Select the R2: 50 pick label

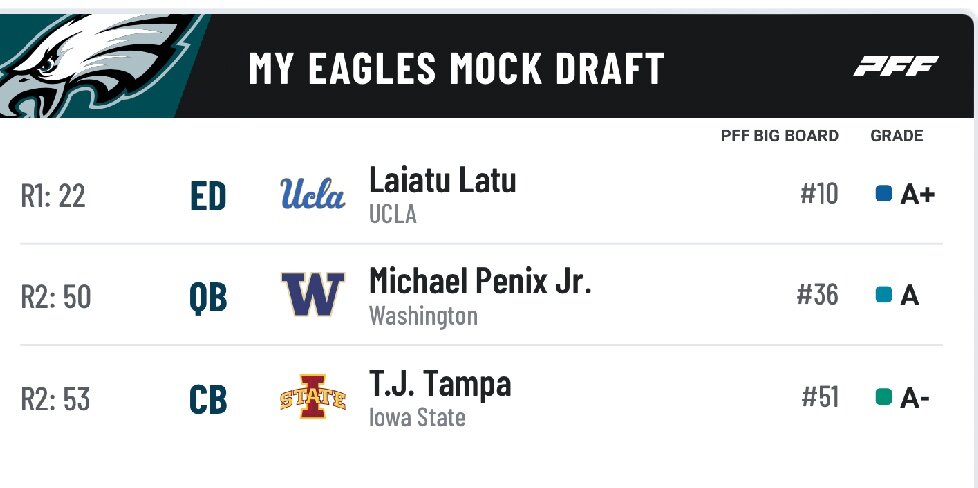(x=55, y=297)
